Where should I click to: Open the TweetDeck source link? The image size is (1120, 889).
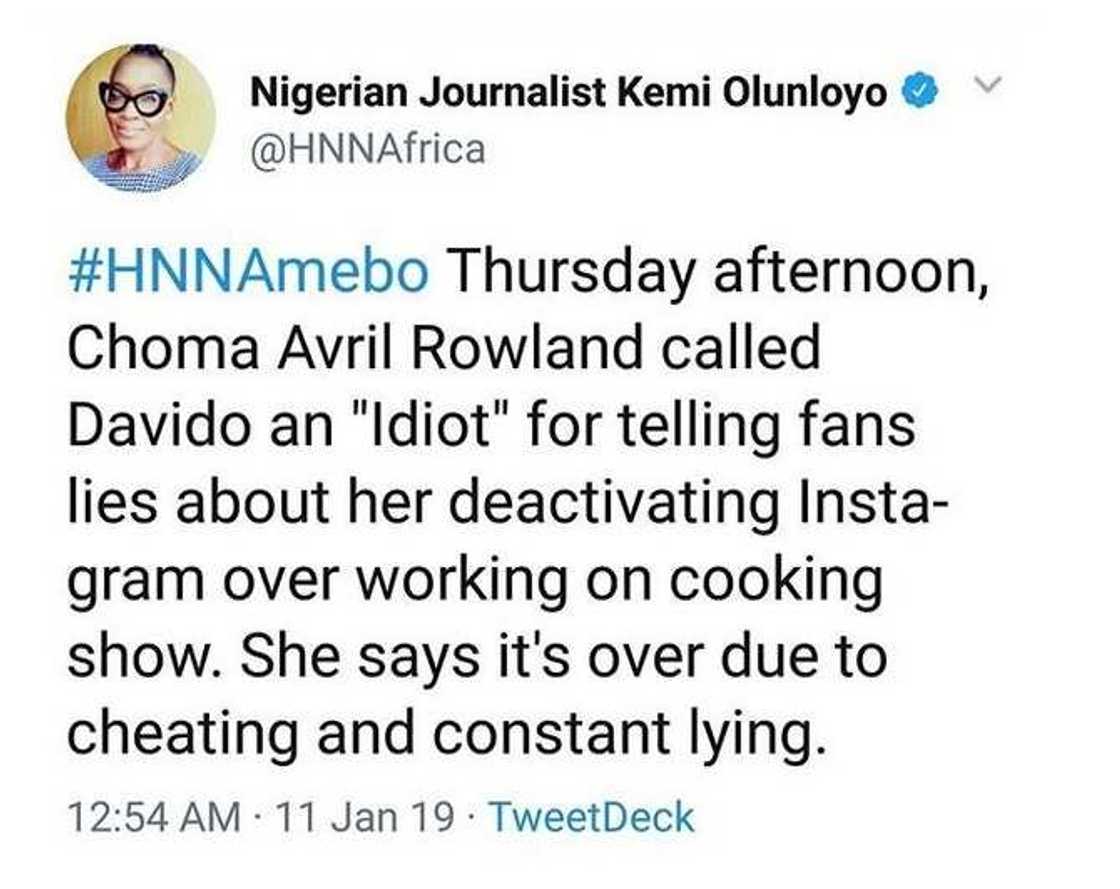pos(594,817)
